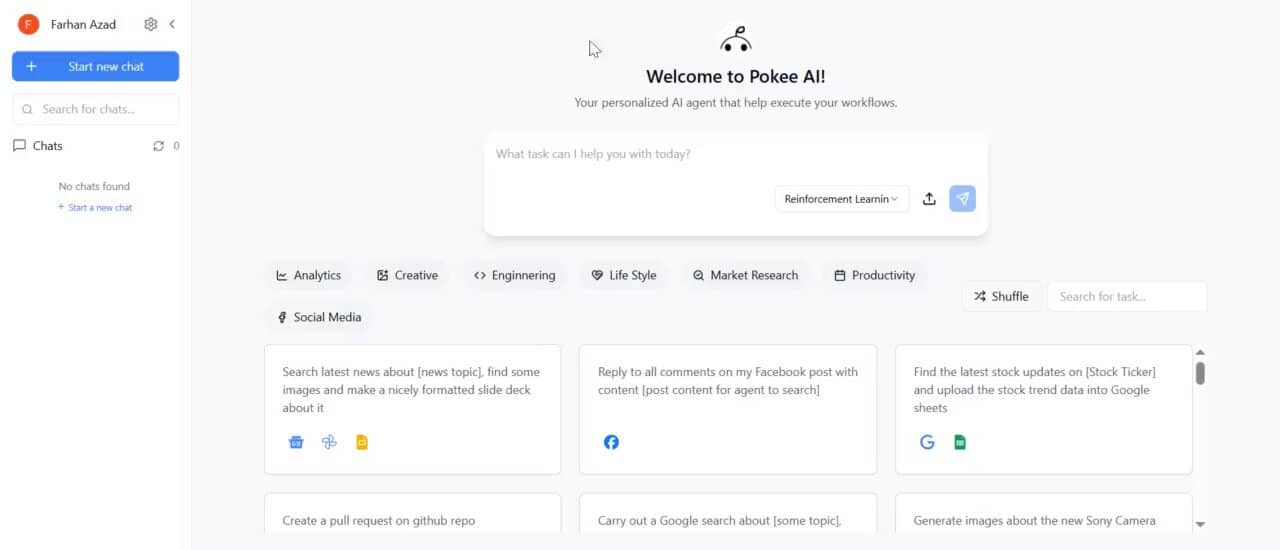Click the Google Sheets icon on the stock card
Viewport: 1280px width, 550px height.
960,442
